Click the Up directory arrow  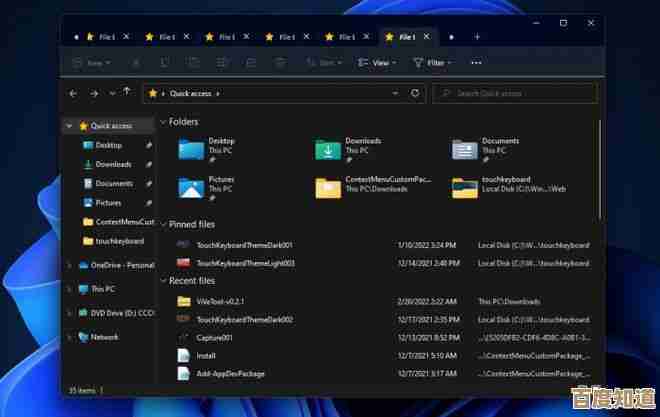click(x=126, y=93)
